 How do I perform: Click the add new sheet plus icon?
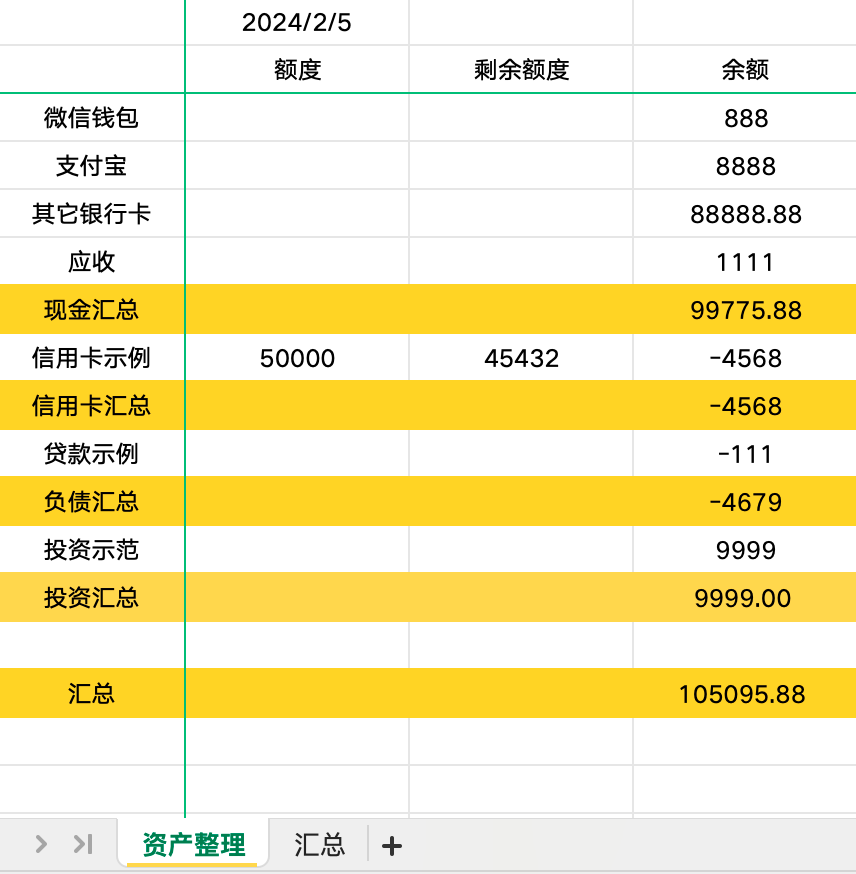point(392,845)
